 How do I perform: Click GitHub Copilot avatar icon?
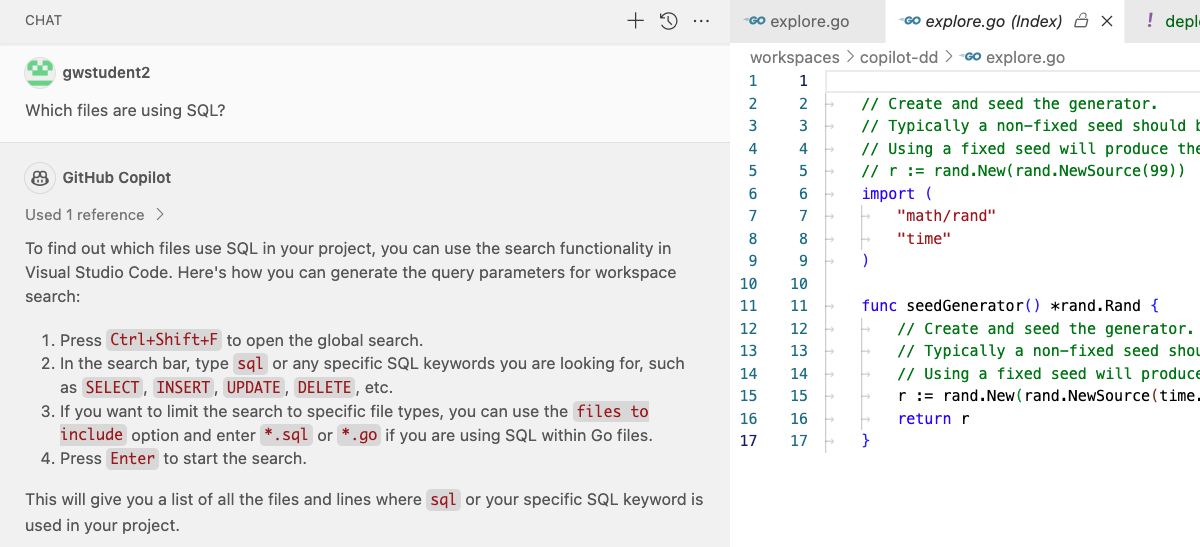pos(40,178)
